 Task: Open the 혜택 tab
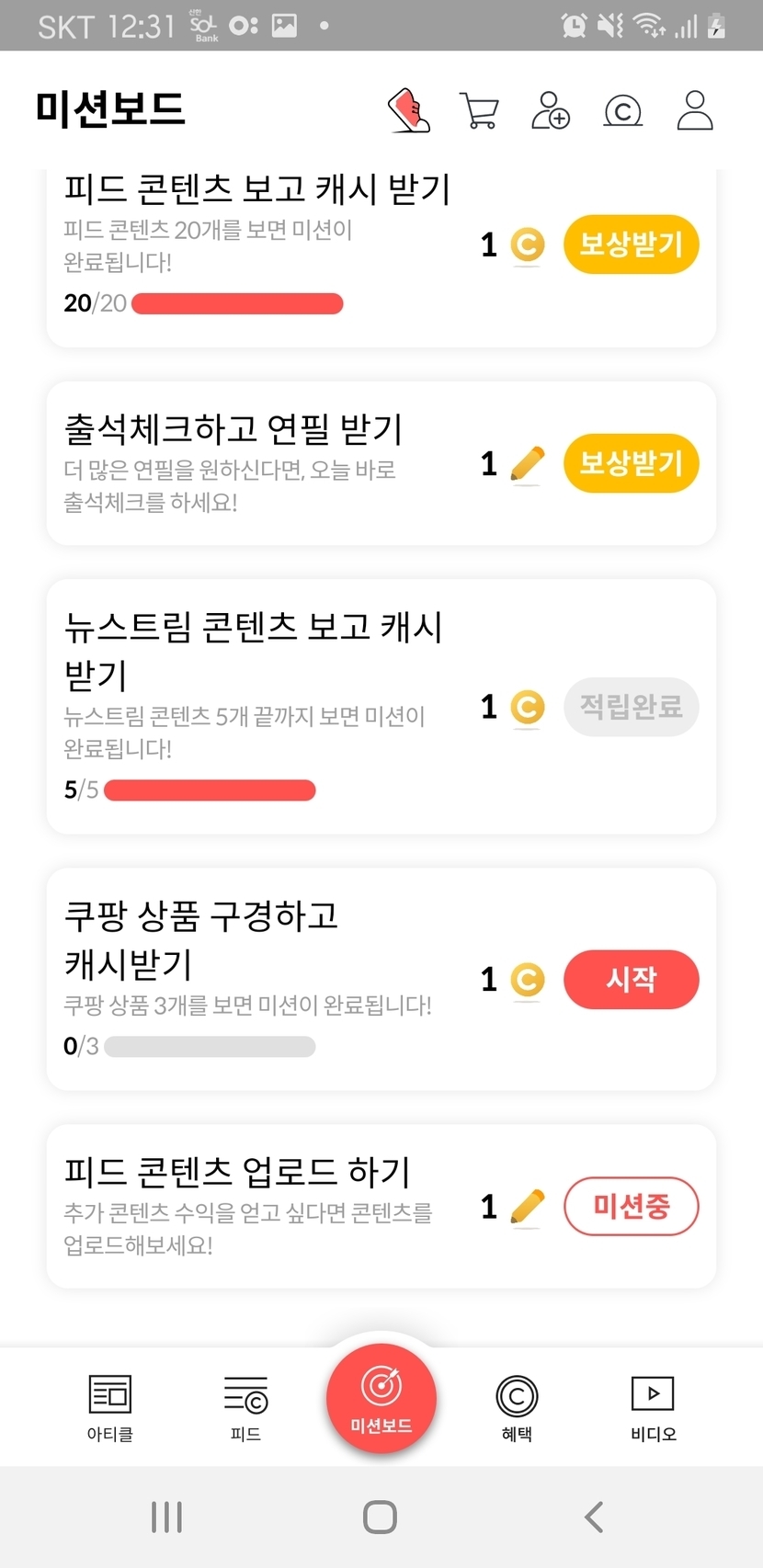pos(517,1406)
